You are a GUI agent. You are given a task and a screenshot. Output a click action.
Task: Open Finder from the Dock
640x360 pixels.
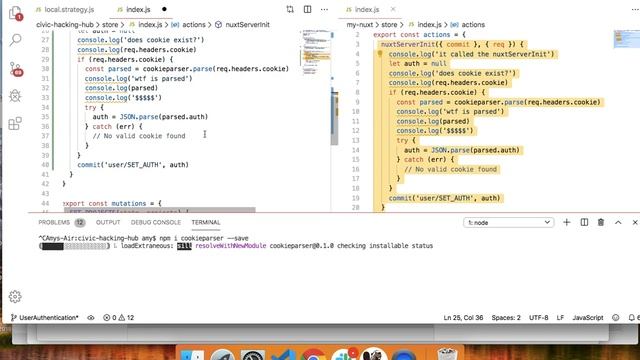pyautogui.click(x=192, y=356)
